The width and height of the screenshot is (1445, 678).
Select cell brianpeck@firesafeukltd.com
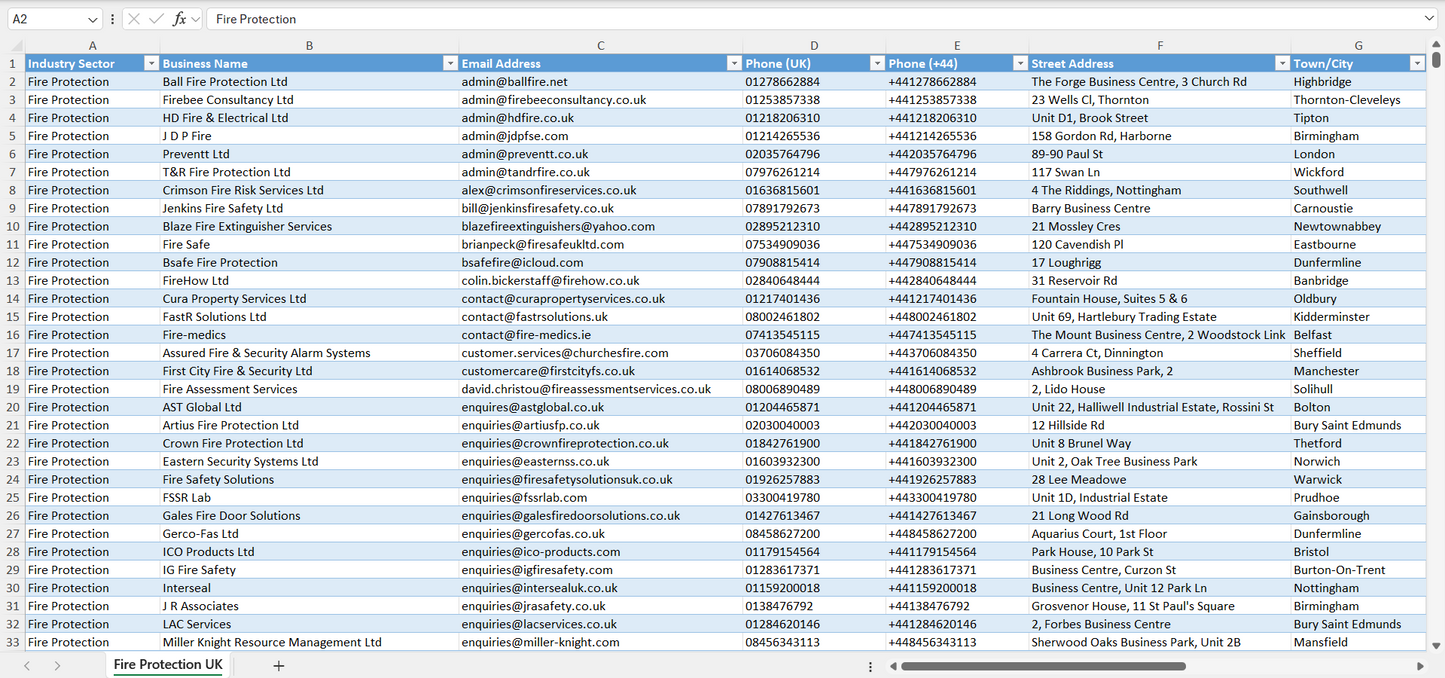tap(601, 244)
